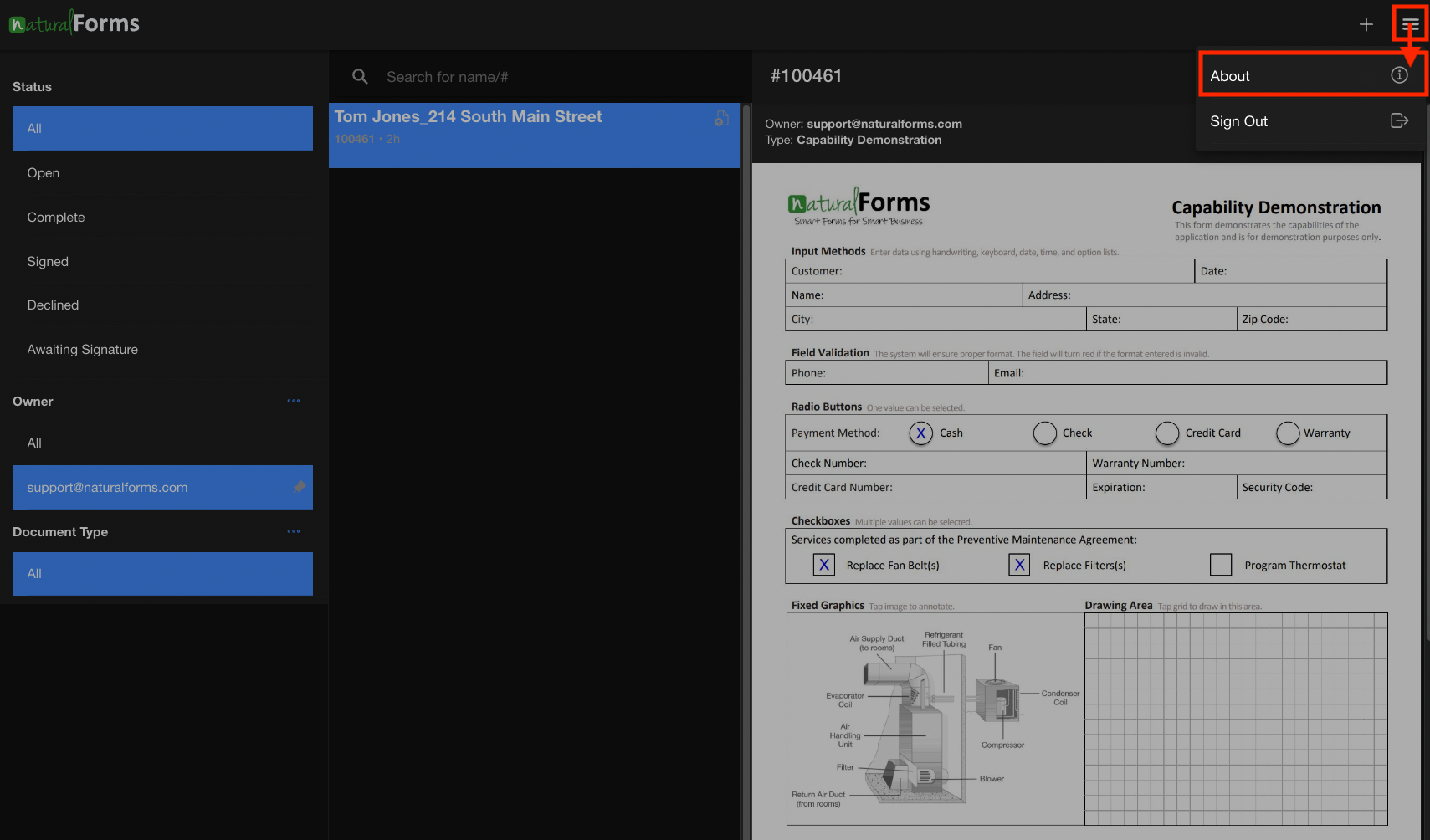Select All under Document Type
The width and height of the screenshot is (1430, 840).
point(162,573)
